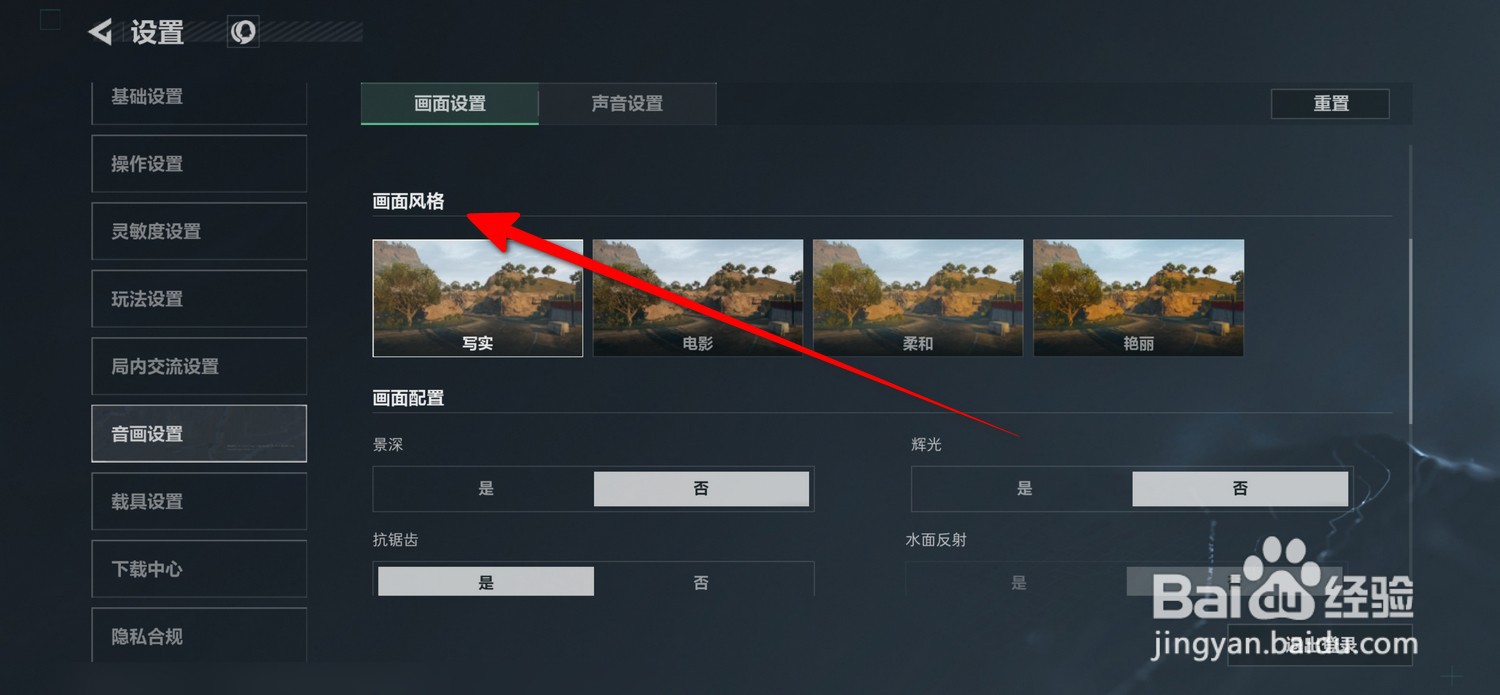Set 景深 to 是
This screenshot has width=1500, height=695.
[486, 489]
